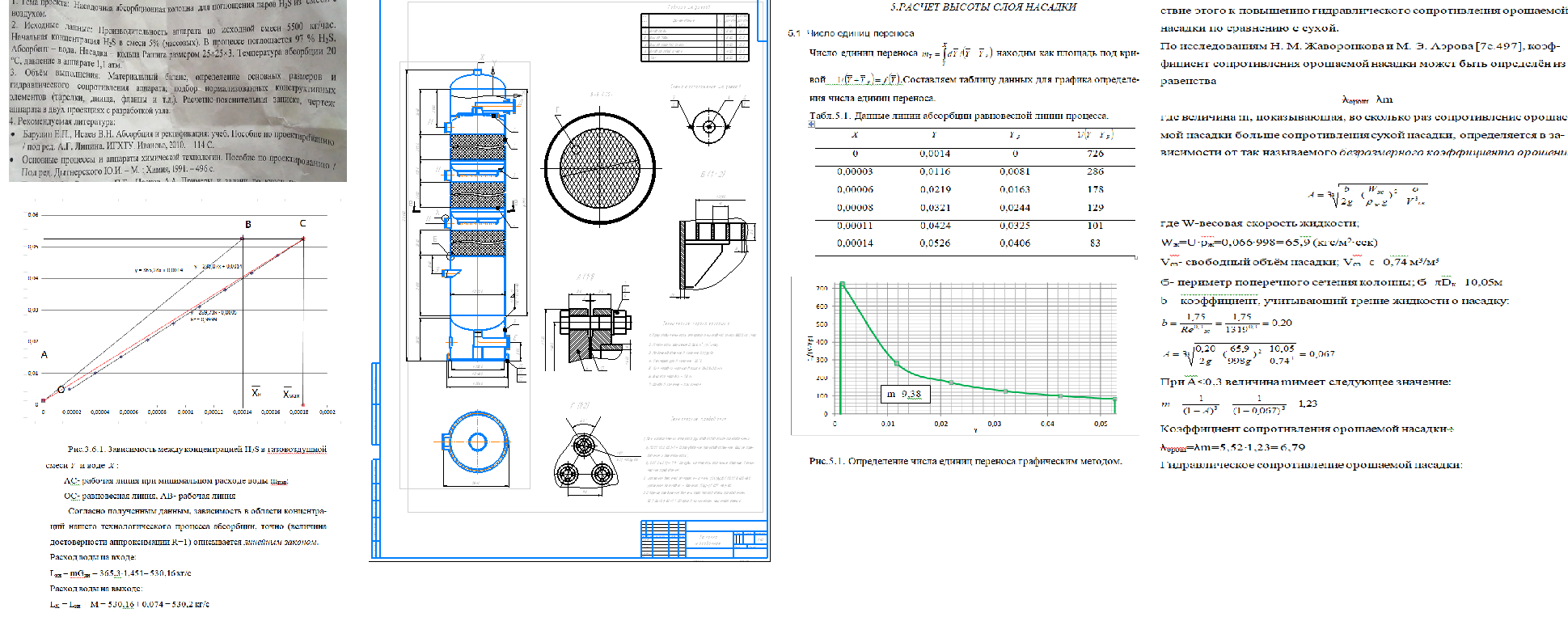The width and height of the screenshot is (1568, 617).
Task: Select the cell 0,0325
Action: (x=1015, y=226)
